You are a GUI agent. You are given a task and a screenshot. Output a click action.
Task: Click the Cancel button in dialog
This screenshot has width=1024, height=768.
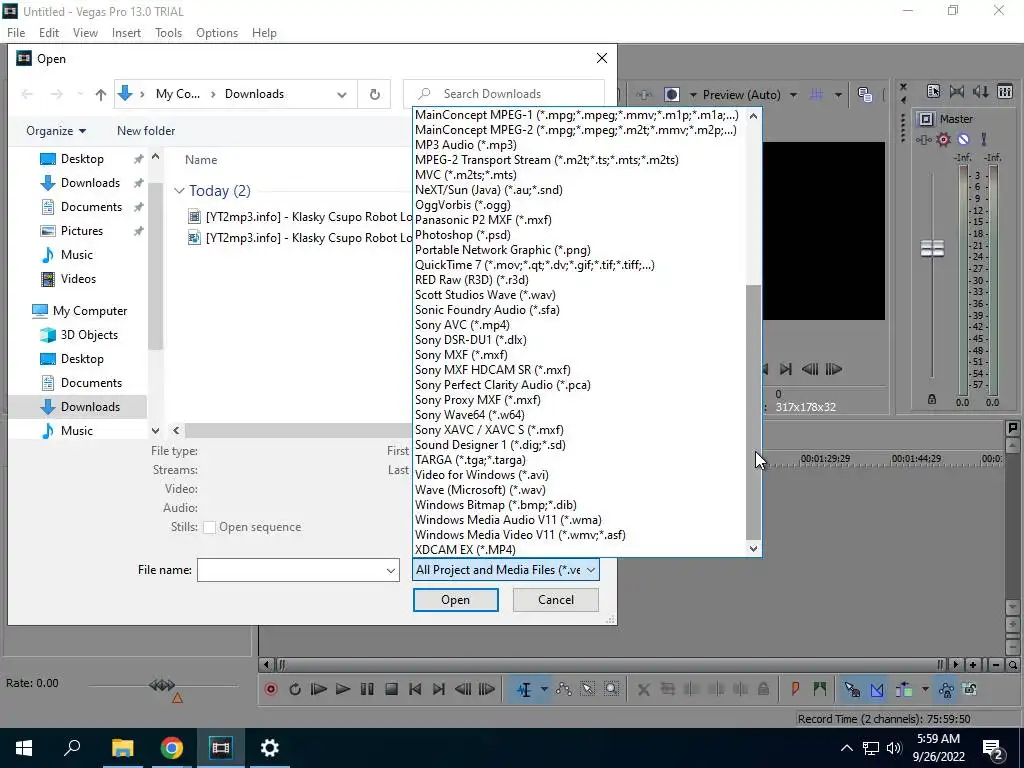tap(556, 600)
